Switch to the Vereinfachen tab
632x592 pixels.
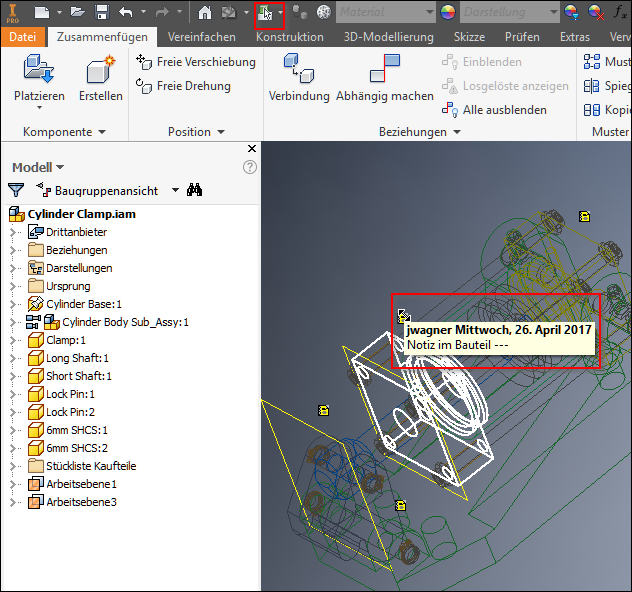point(202,37)
